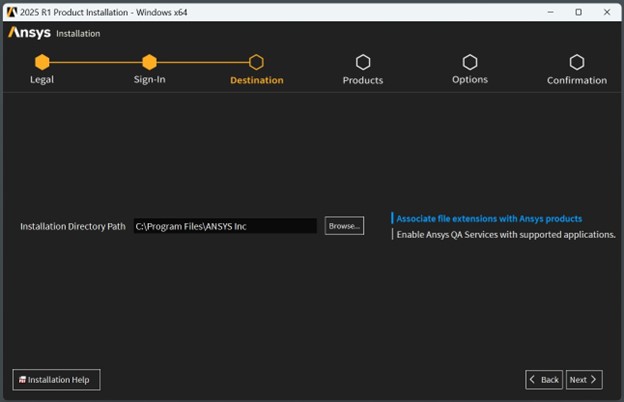624x402 pixels.
Task: Click the Installation text beside Ansys logo
Action: click(78, 33)
